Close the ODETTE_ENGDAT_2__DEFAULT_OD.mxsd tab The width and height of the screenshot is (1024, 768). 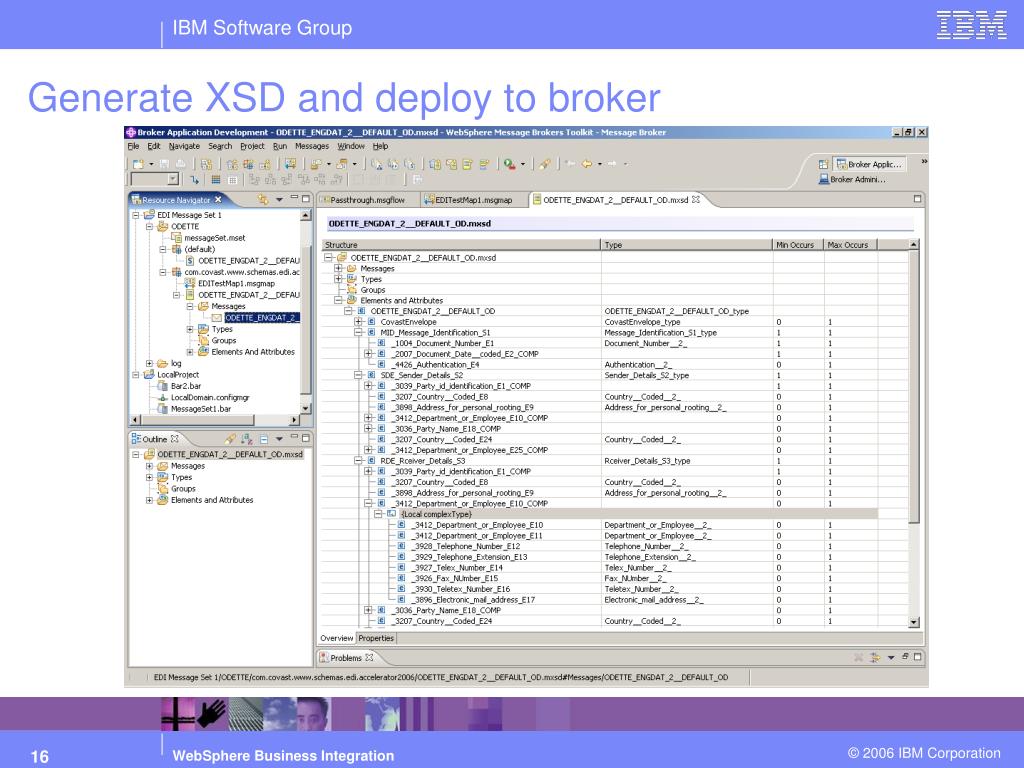pyautogui.click(x=696, y=200)
